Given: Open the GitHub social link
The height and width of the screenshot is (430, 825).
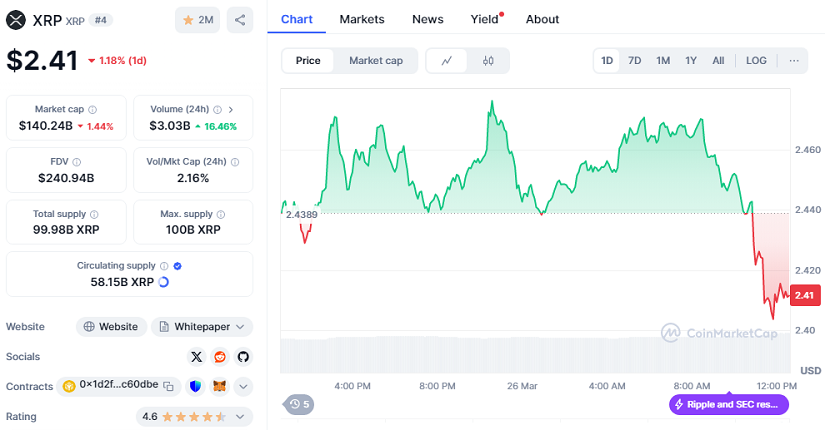Looking at the screenshot, I should [x=243, y=357].
